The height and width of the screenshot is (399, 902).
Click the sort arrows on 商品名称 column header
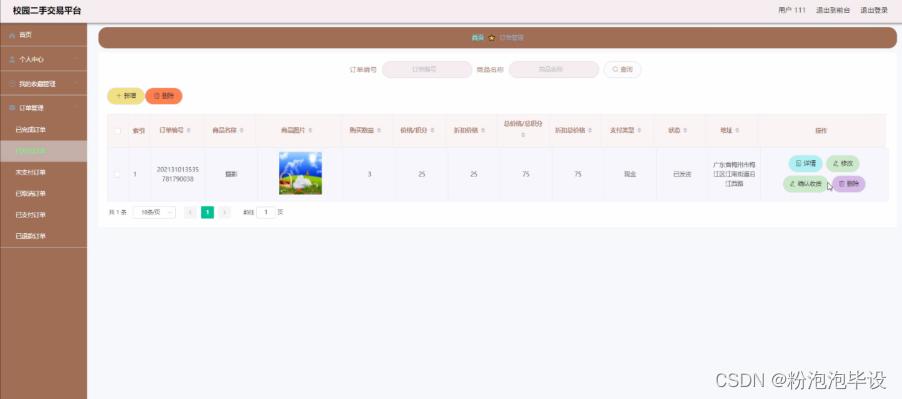click(242, 131)
